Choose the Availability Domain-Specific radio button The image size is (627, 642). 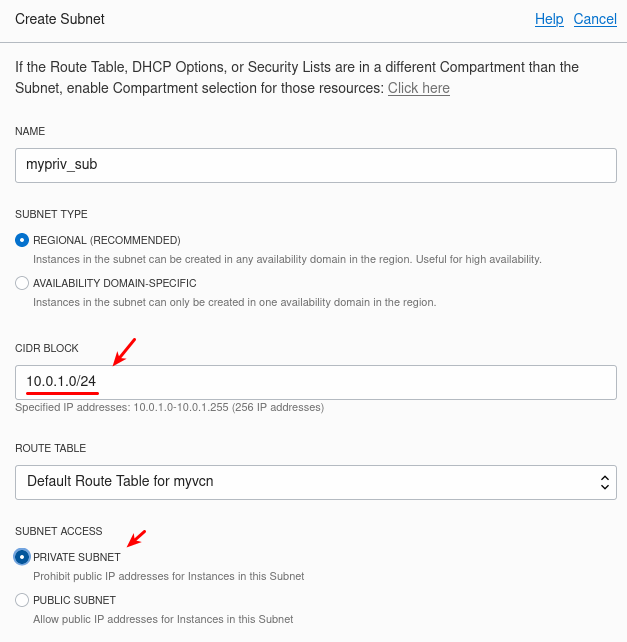pos(22,283)
